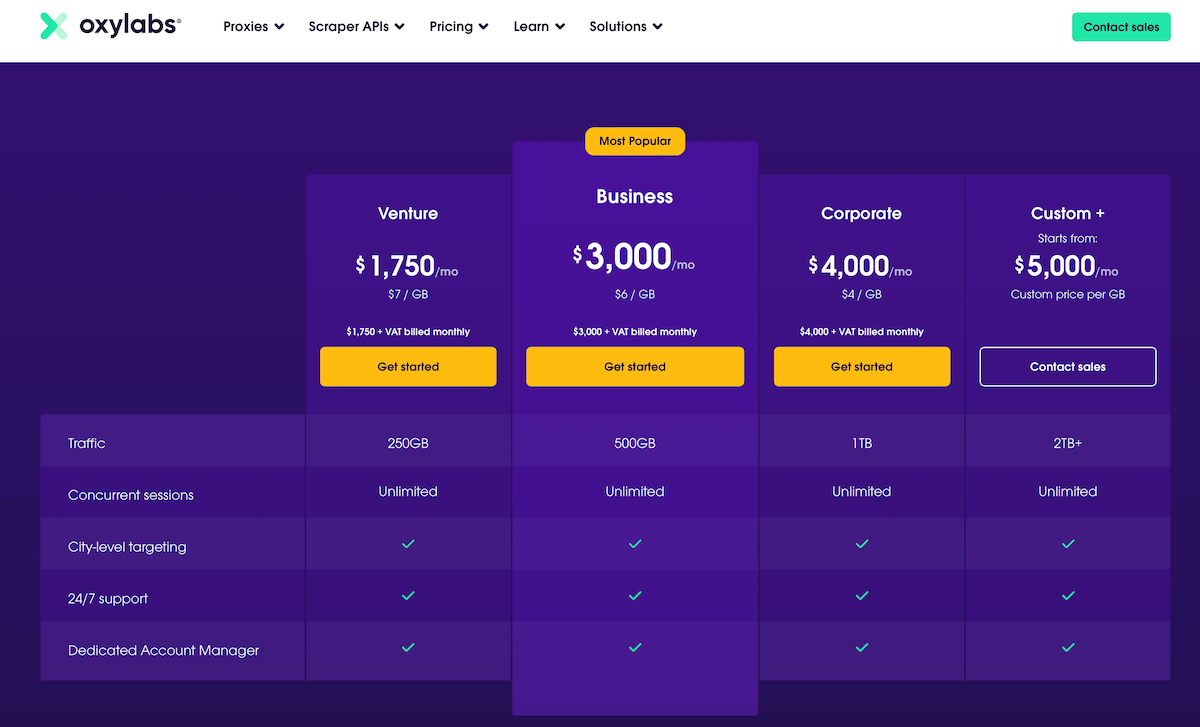Click the 500GB traffic value
This screenshot has height=727, width=1200.
[x=635, y=443]
